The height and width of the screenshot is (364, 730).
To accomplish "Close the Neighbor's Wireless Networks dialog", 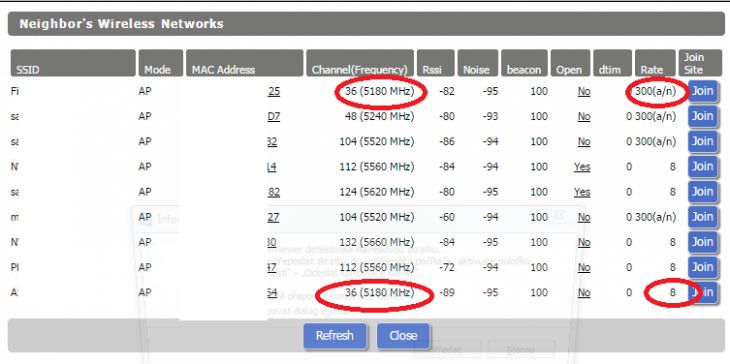I will tap(403, 336).
